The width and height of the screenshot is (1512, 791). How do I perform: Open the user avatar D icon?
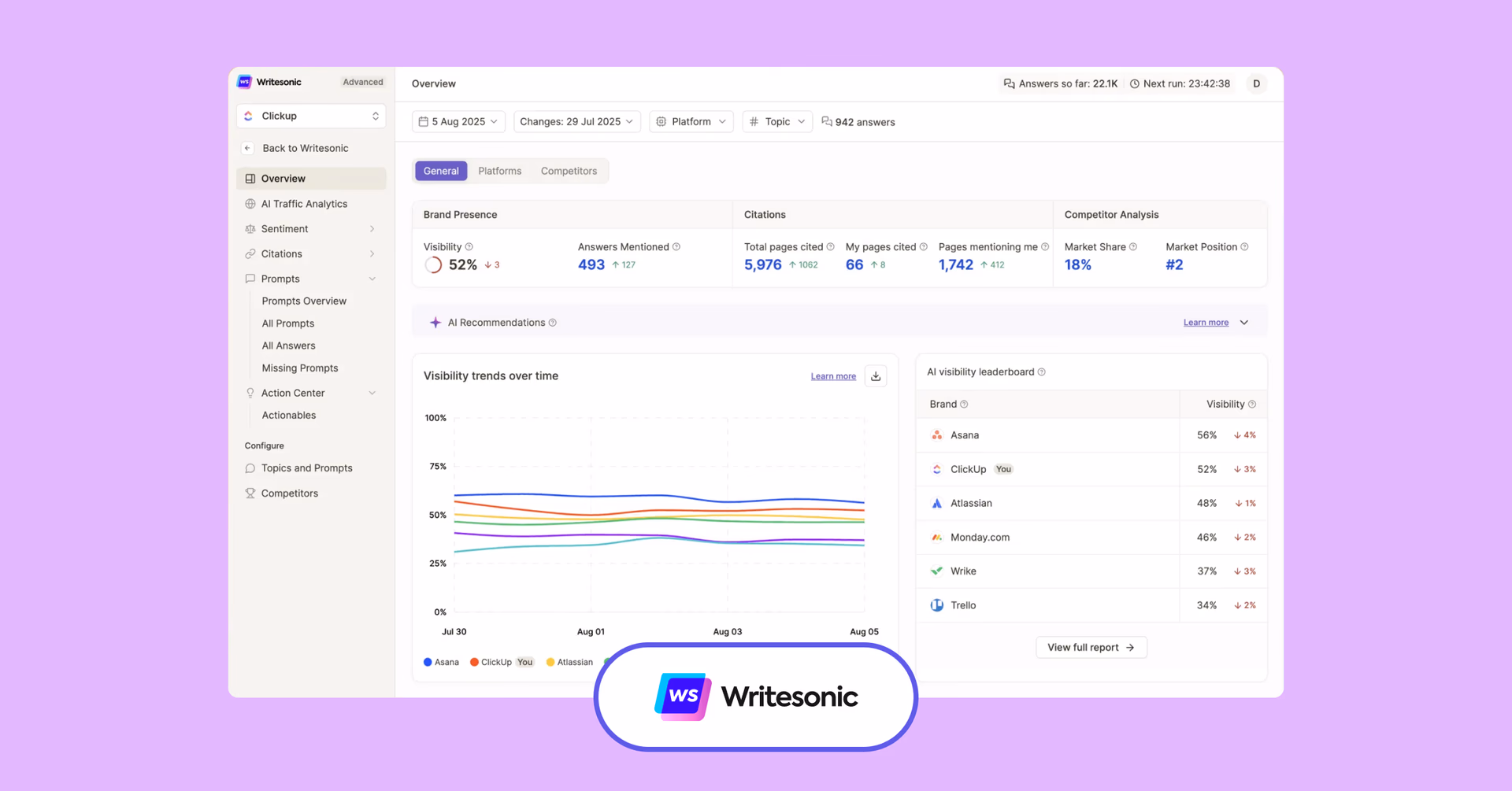[x=1256, y=83]
